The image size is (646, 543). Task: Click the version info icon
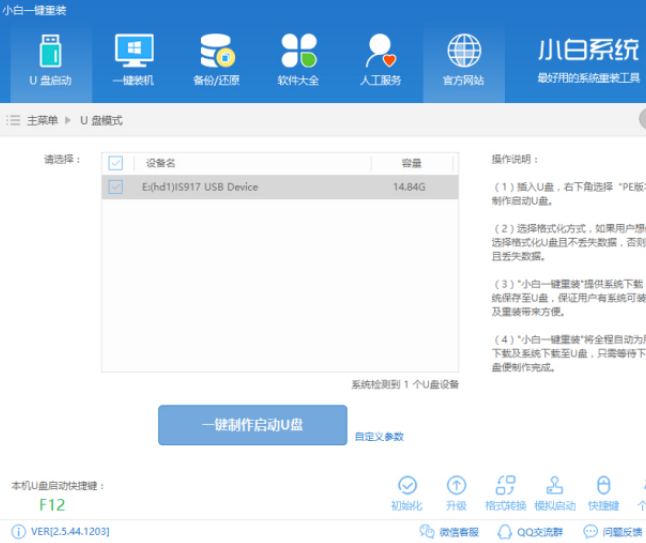[18, 531]
